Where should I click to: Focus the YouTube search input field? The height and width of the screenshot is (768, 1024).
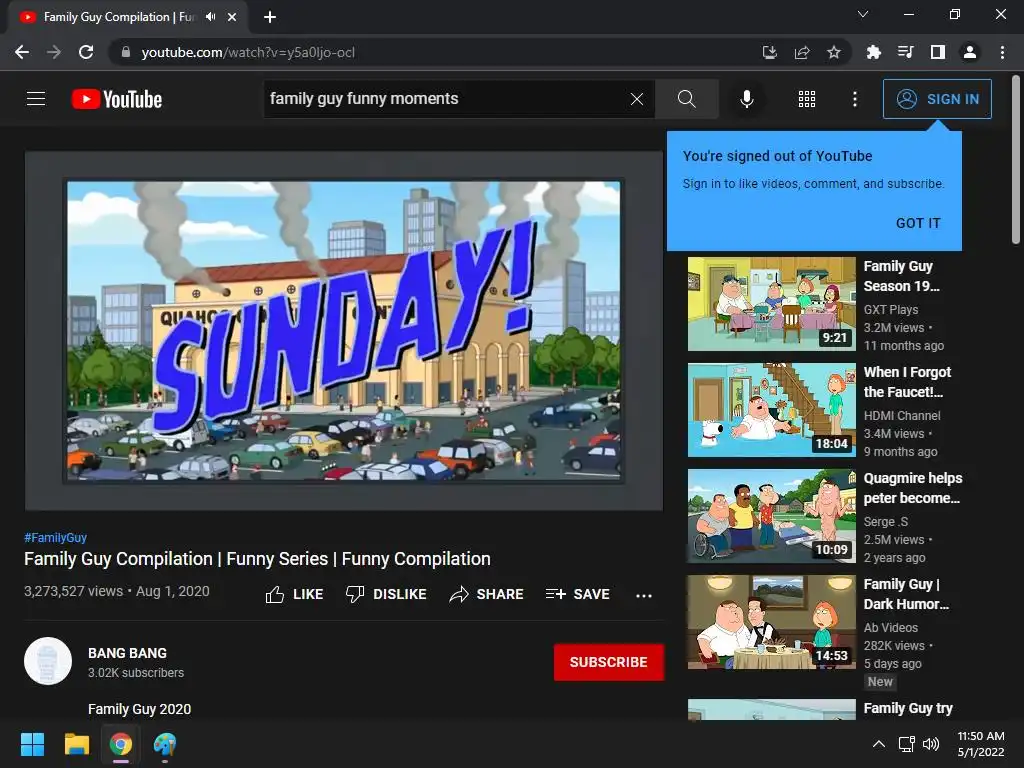[448, 99]
